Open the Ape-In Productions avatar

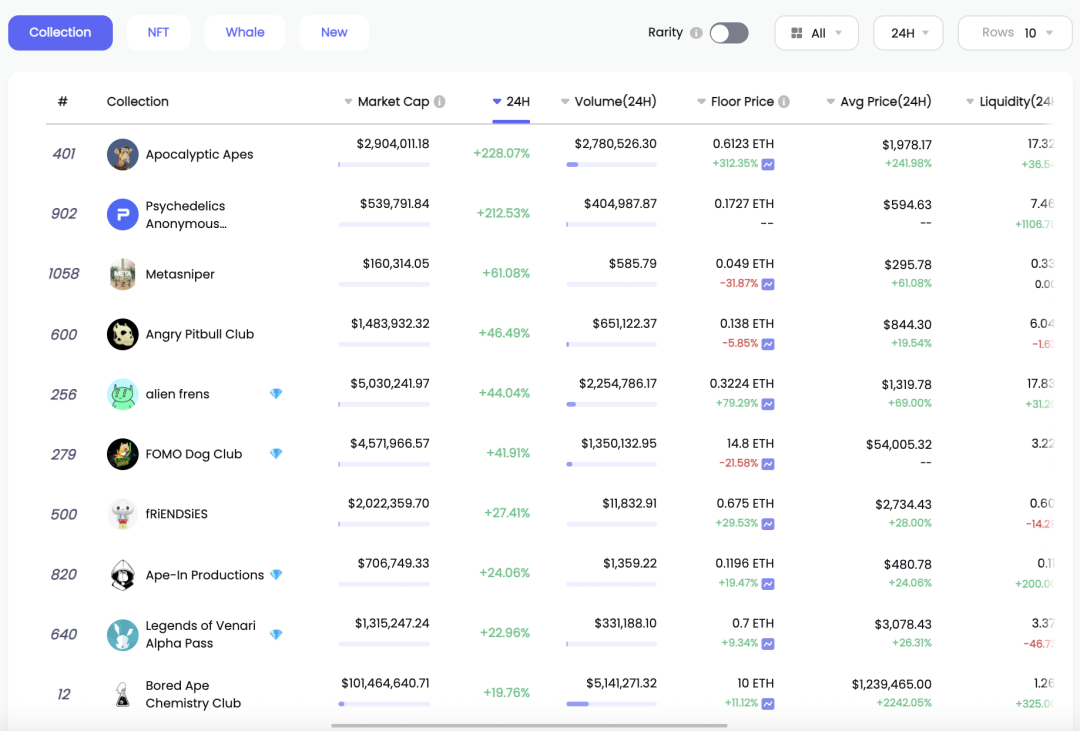pyautogui.click(x=123, y=575)
